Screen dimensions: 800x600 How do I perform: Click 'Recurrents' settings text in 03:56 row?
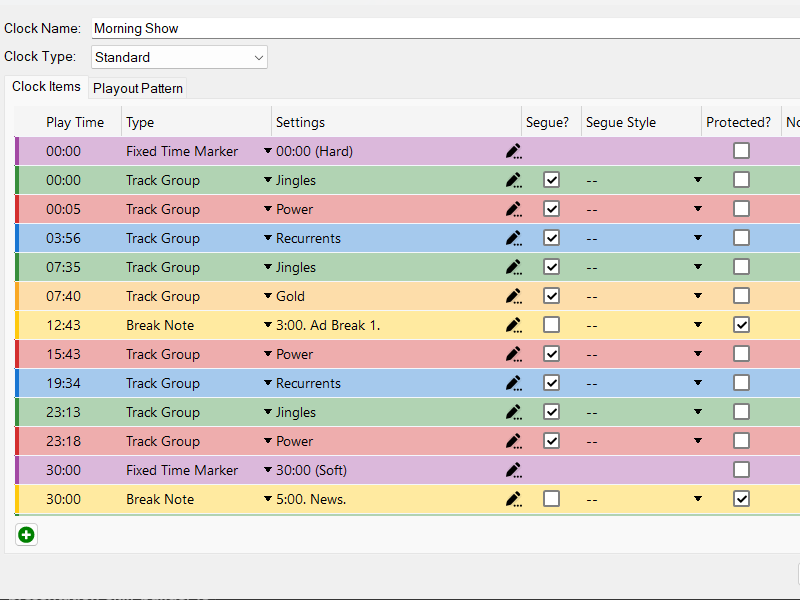[x=308, y=238]
